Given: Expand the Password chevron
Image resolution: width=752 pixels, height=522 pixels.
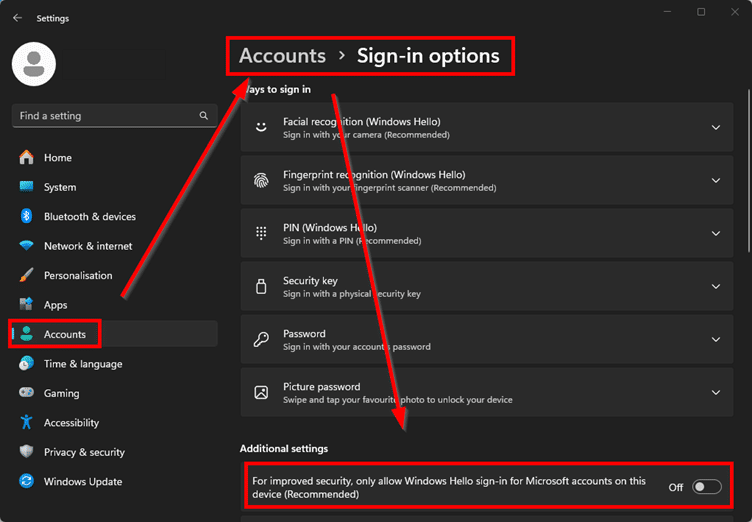Looking at the screenshot, I should point(716,339).
